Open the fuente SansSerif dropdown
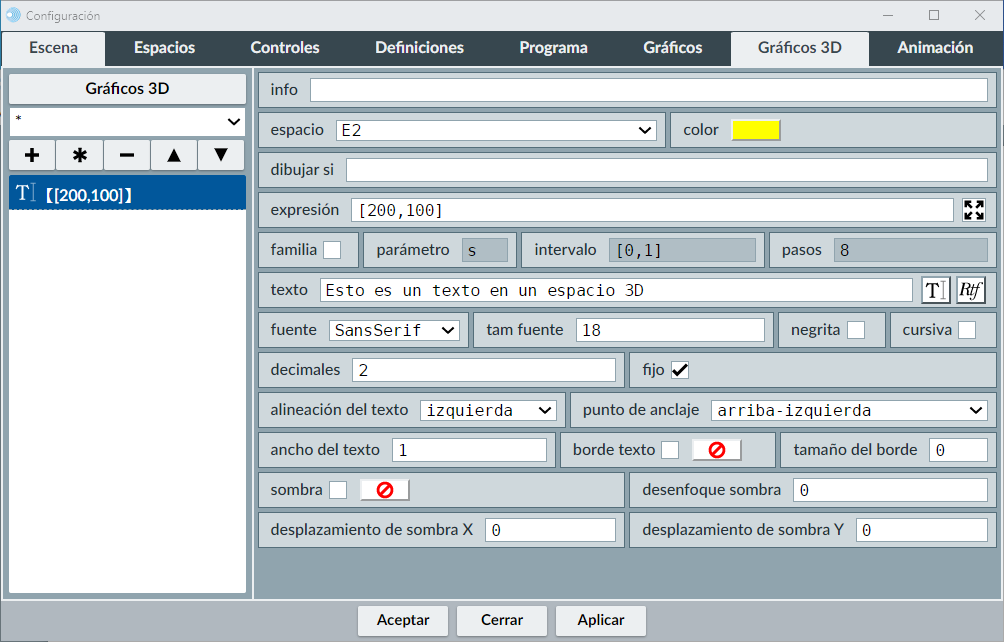The width and height of the screenshot is (1004, 642). click(x=394, y=330)
